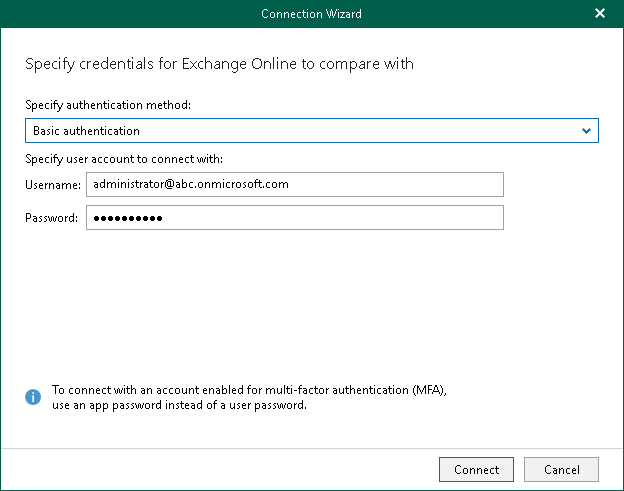Click the "Specify credentials for Exchange Online" heading

pyautogui.click(x=219, y=64)
